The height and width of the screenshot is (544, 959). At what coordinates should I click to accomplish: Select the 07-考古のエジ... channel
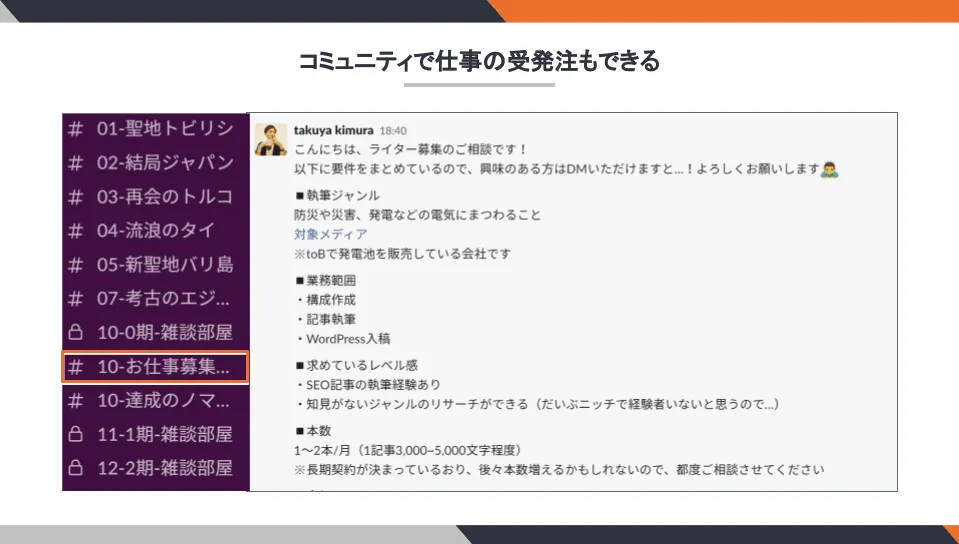[x=155, y=299]
